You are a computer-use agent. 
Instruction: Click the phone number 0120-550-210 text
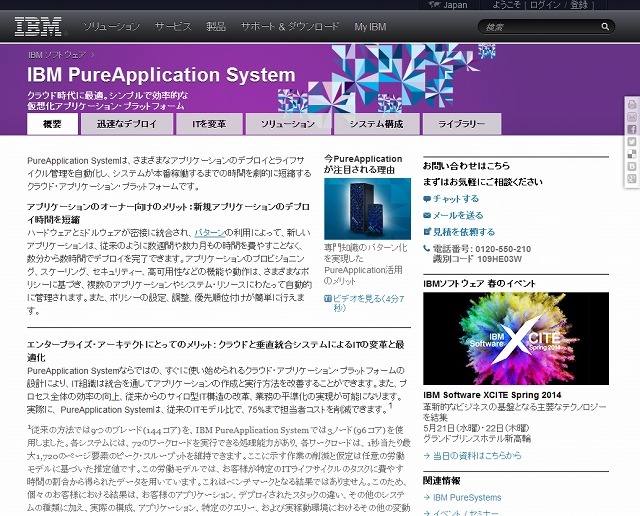pos(503,249)
